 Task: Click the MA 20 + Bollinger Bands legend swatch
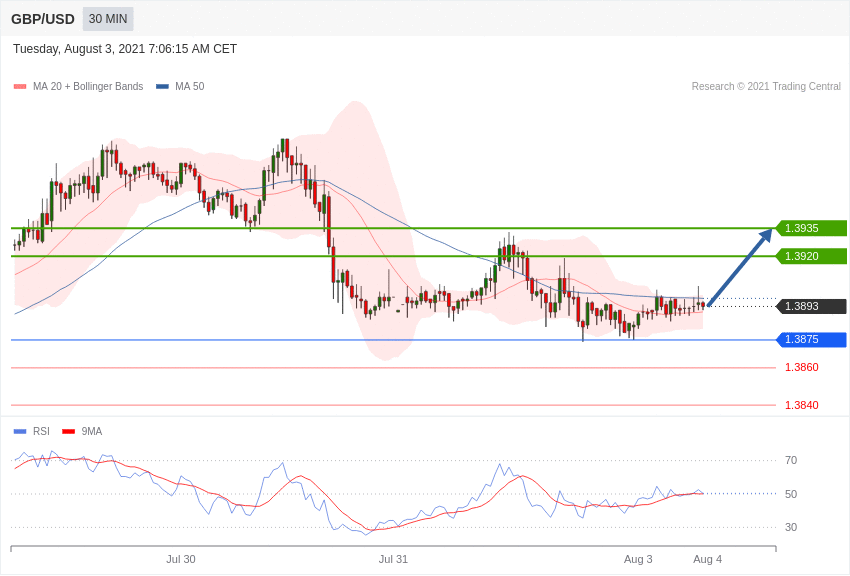coord(20,87)
